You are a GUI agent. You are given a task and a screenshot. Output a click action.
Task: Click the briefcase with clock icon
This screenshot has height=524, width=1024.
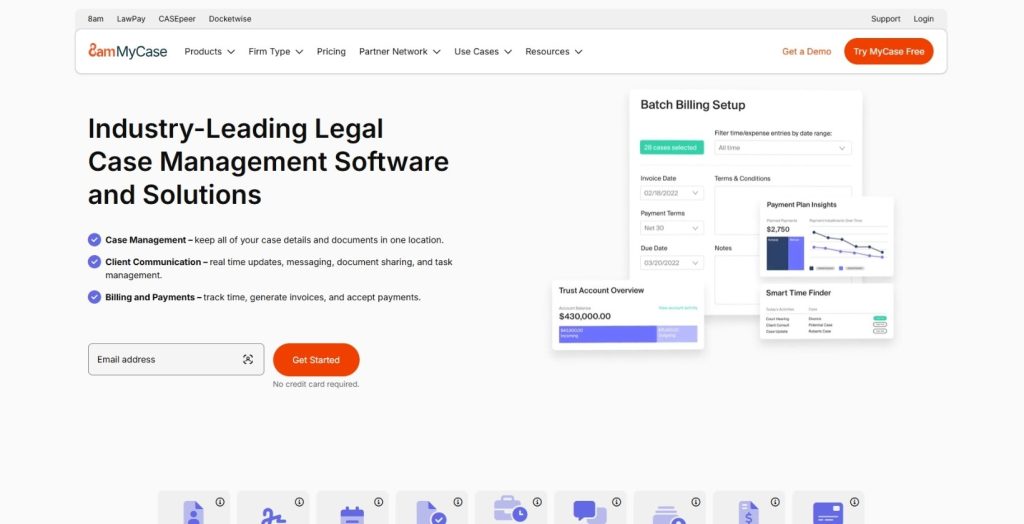(510, 512)
